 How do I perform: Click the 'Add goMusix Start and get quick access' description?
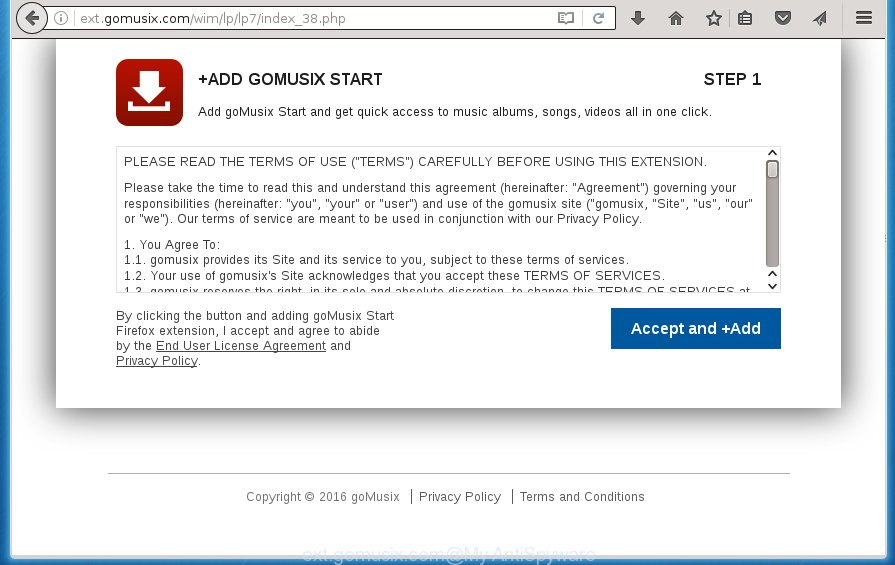click(455, 112)
